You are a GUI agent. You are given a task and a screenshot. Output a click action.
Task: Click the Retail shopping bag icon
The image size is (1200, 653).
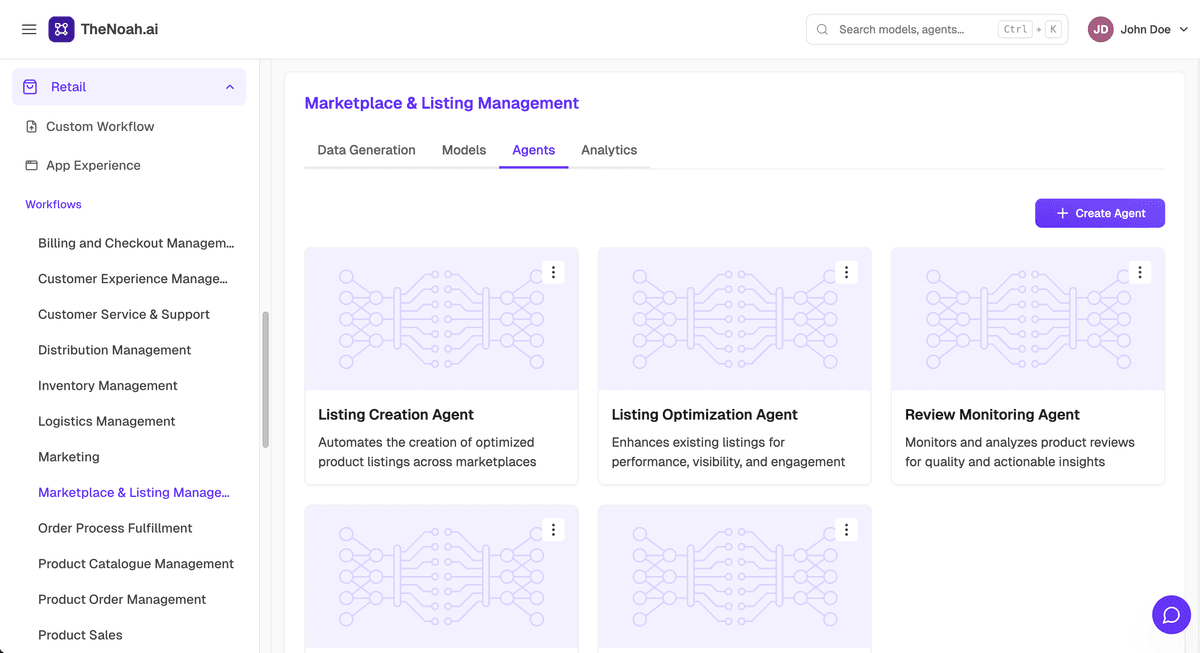30,87
